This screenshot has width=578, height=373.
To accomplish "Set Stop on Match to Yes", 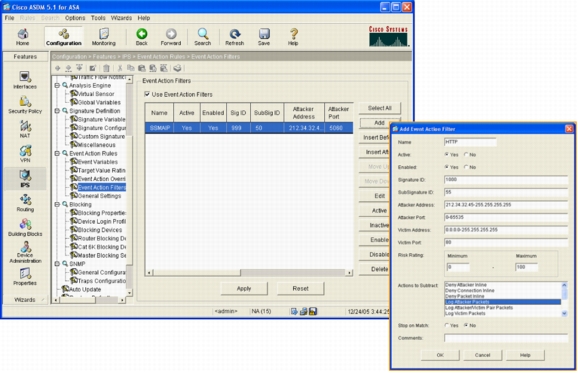I will [x=447, y=325].
